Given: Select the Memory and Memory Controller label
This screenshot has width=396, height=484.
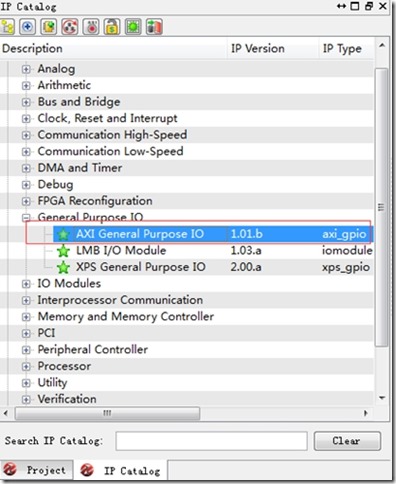Looking at the screenshot, I should (126, 317).
